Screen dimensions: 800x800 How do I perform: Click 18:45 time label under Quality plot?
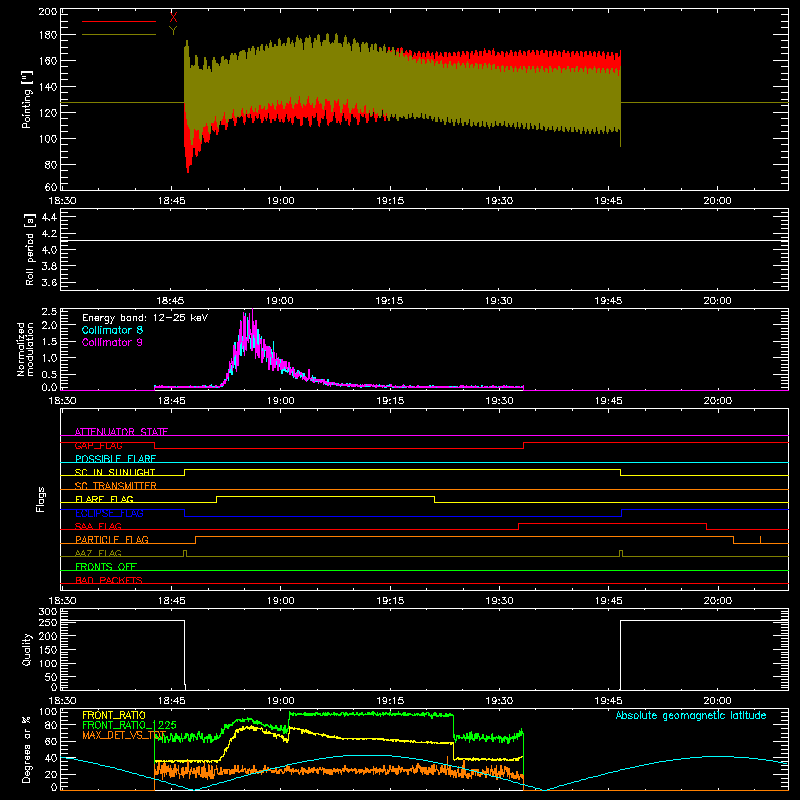(x=171, y=701)
